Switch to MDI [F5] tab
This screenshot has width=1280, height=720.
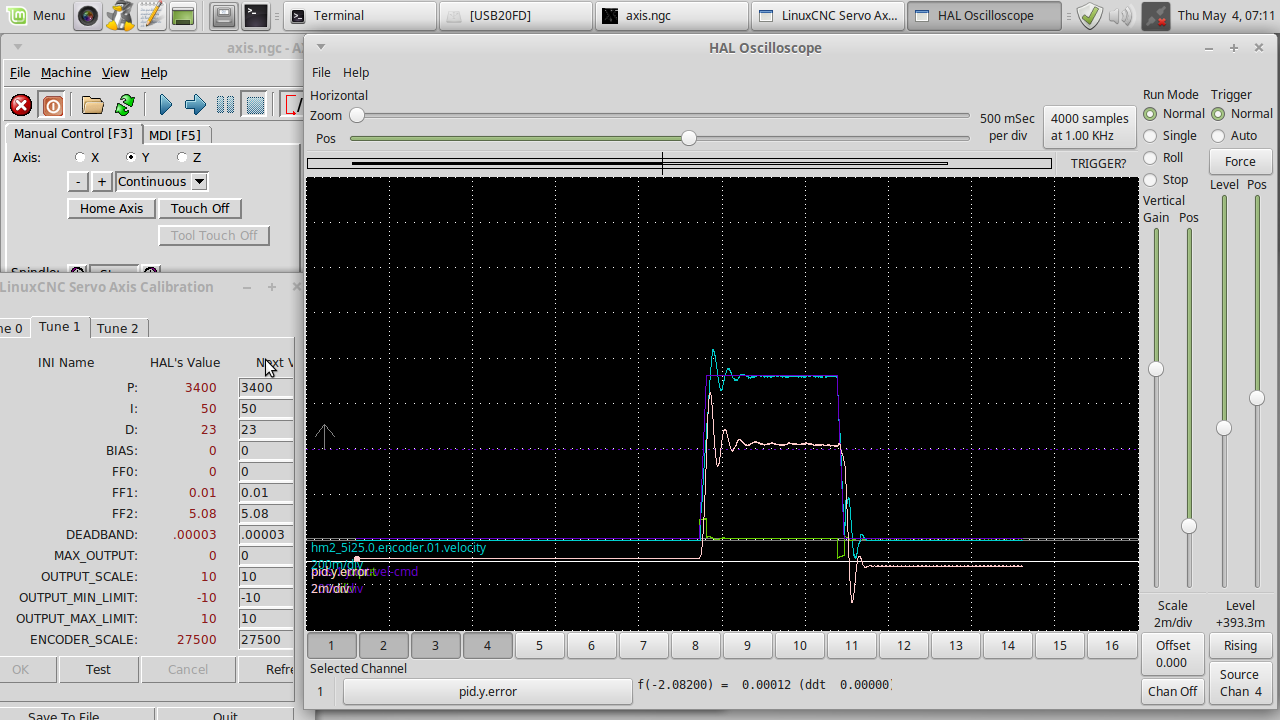coord(174,134)
